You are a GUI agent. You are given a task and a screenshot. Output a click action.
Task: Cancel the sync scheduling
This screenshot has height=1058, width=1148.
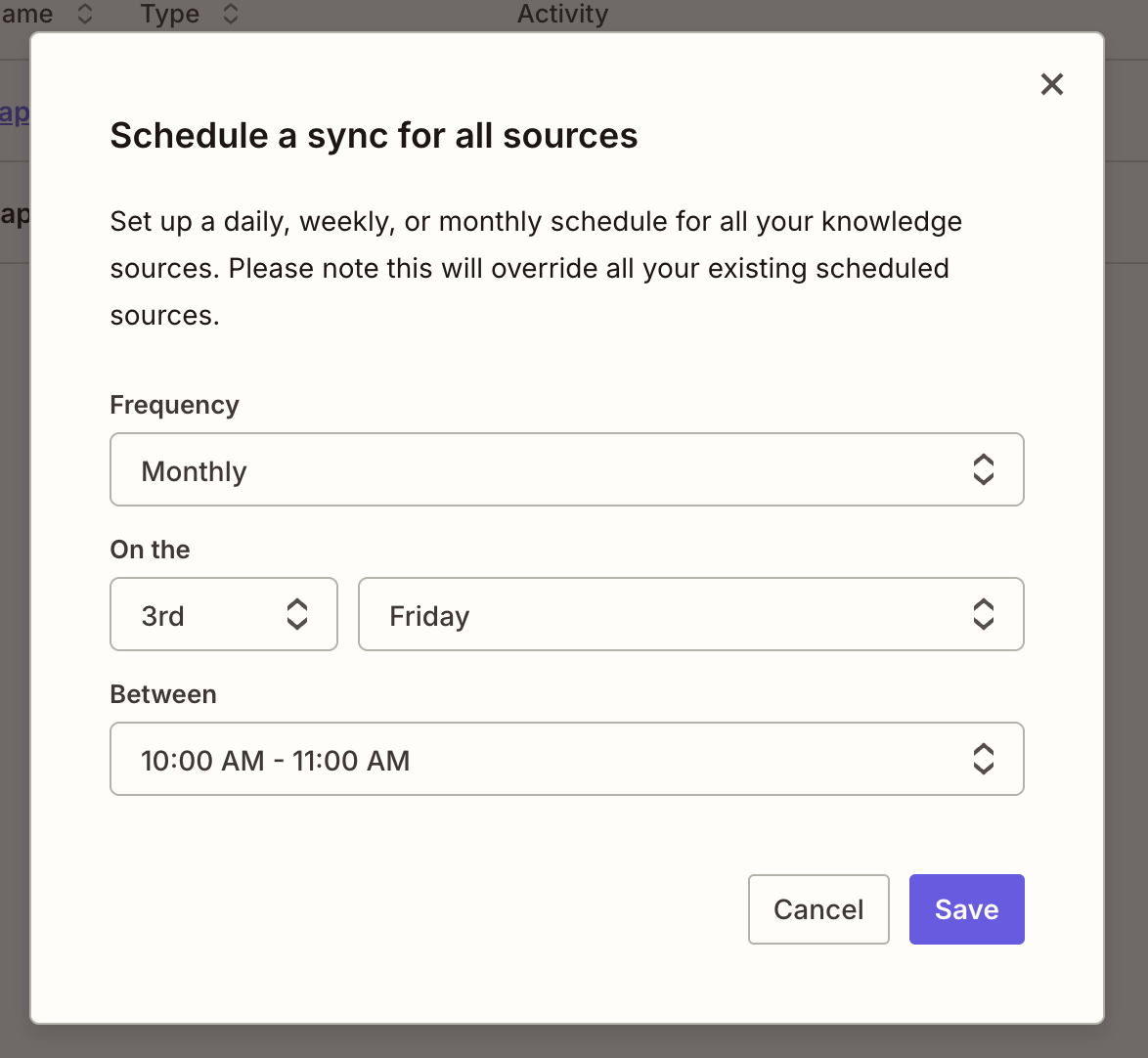click(x=818, y=908)
